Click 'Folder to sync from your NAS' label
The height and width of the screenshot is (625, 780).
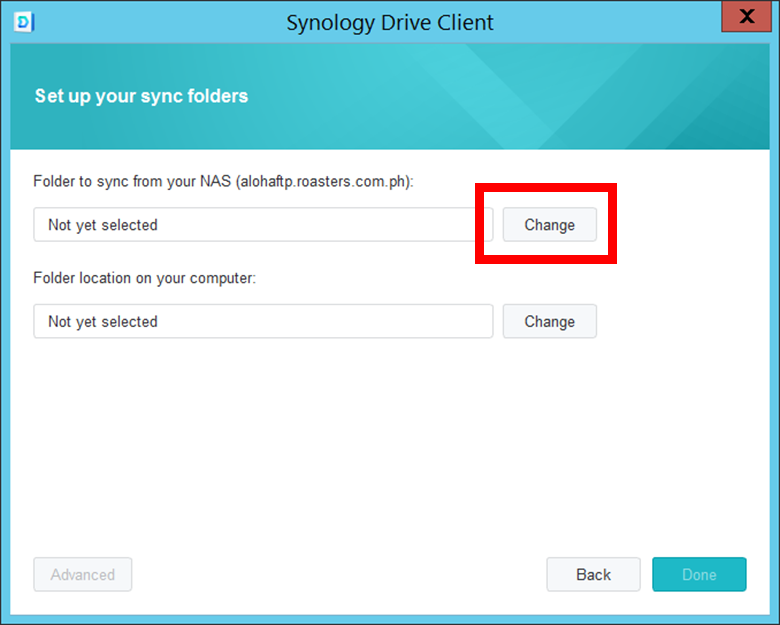coord(223,182)
